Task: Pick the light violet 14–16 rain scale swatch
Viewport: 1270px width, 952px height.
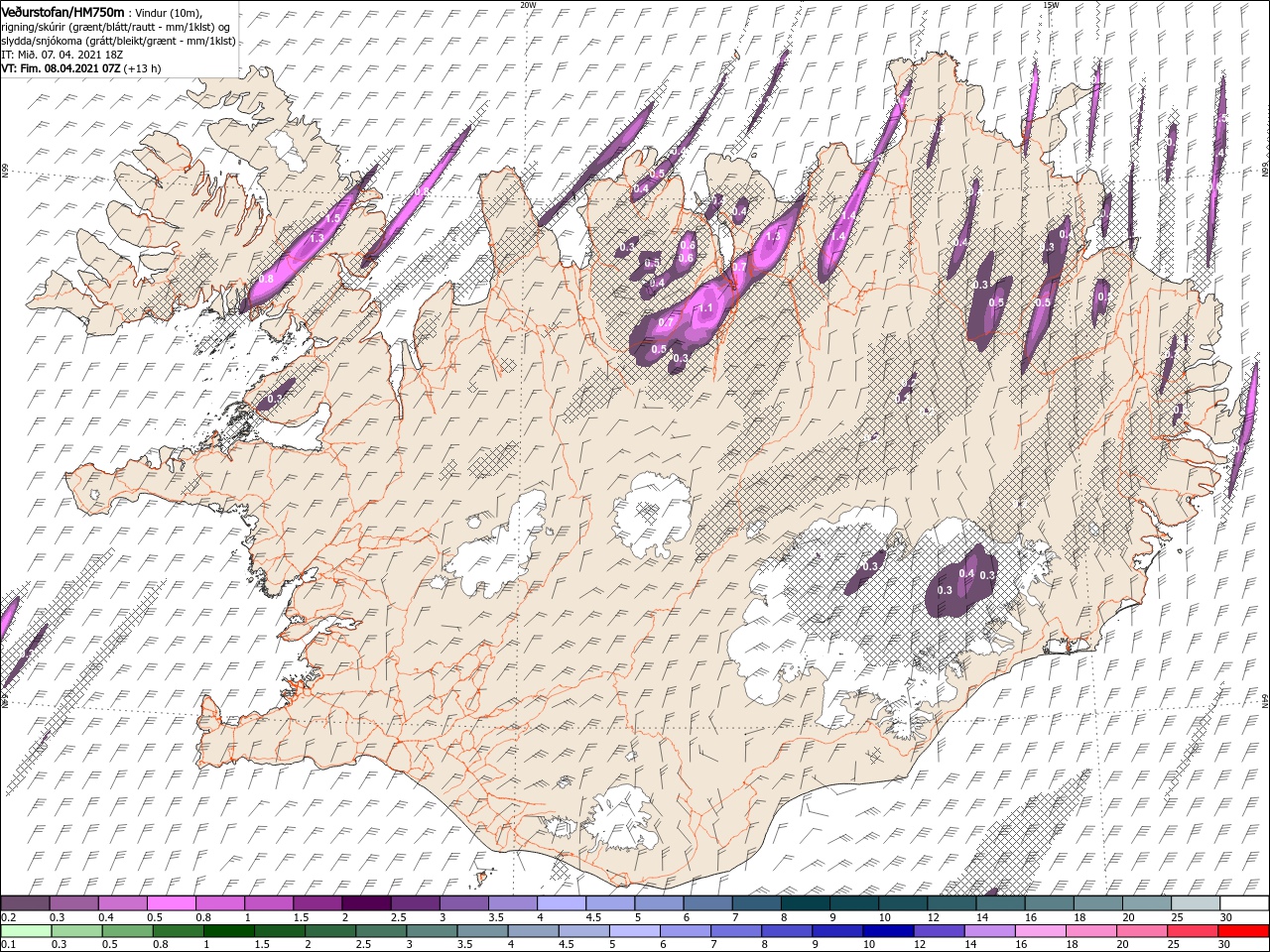Action: coord(988,931)
